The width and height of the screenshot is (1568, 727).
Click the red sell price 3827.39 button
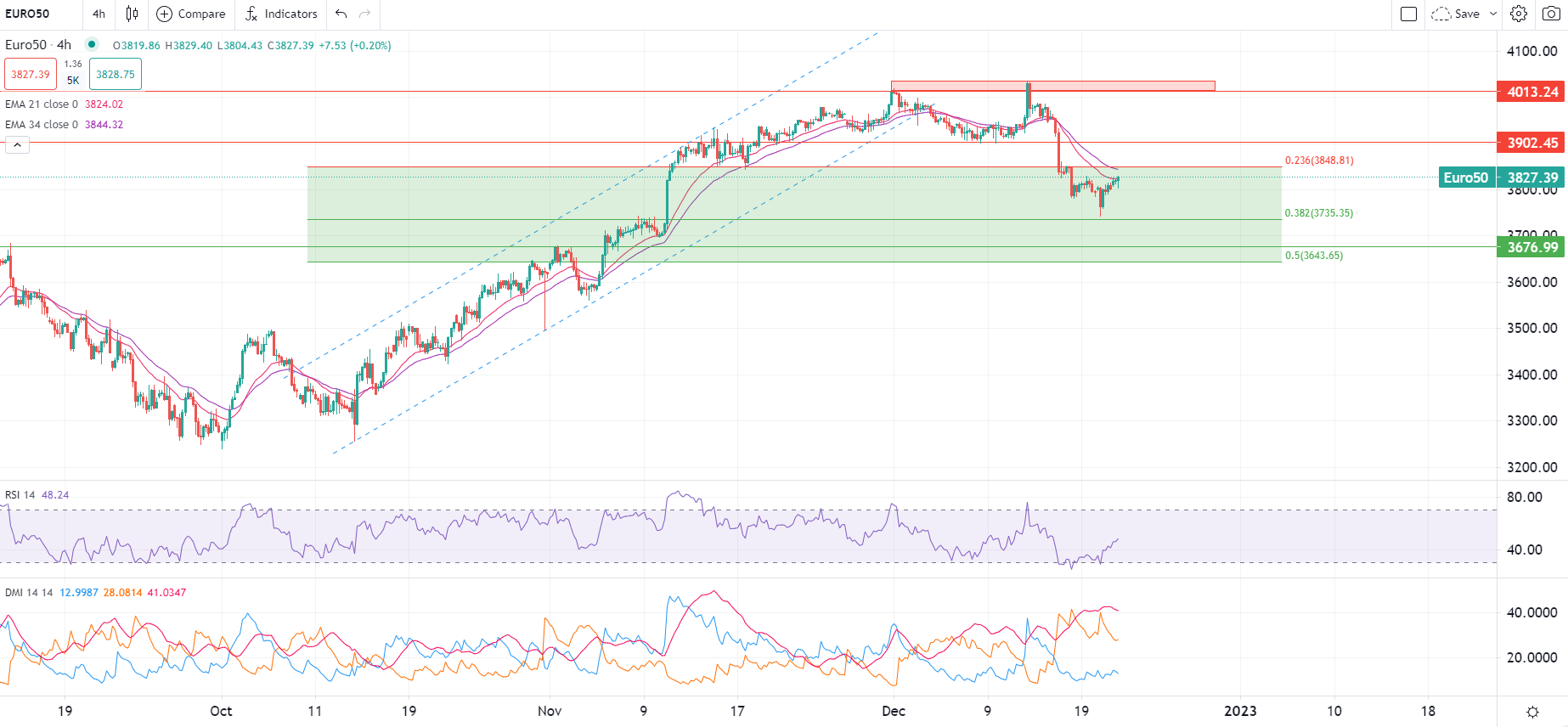coord(31,74)
